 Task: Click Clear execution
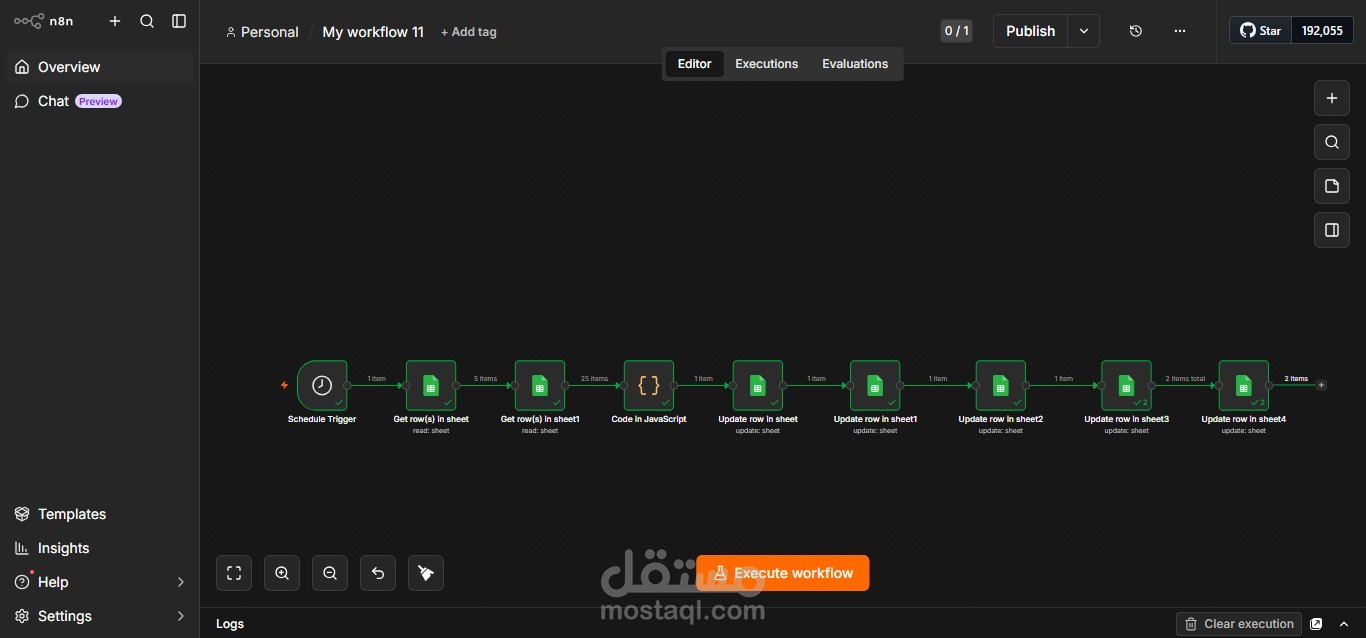[x=1239, y=624]
